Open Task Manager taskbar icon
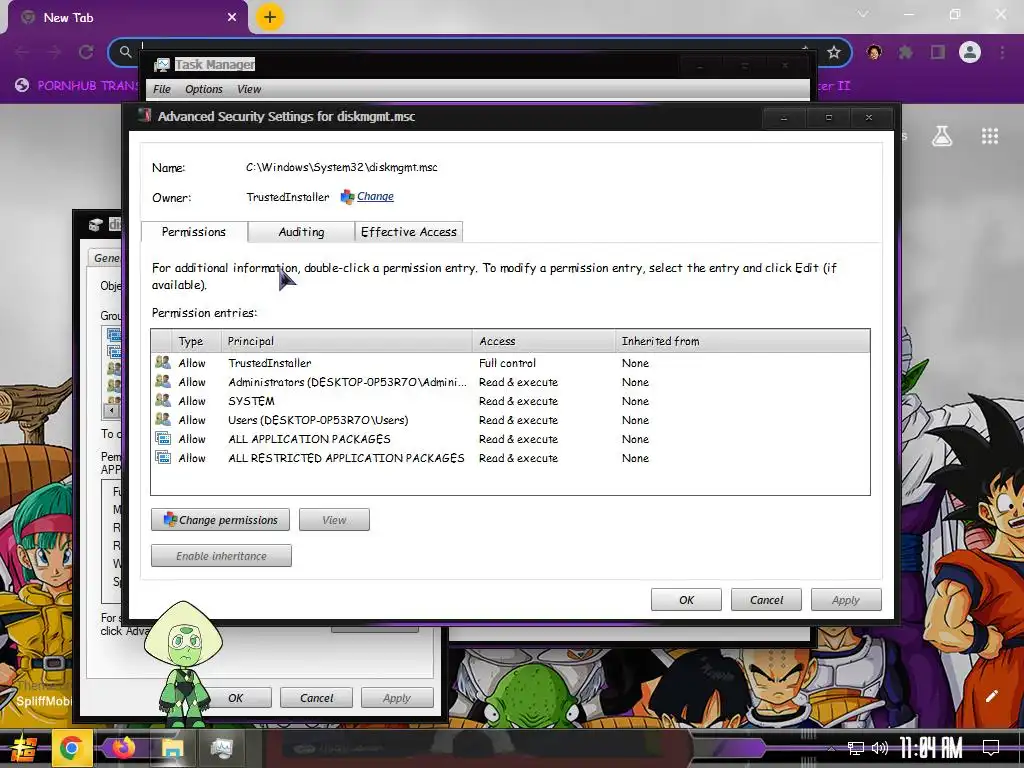 221,748
